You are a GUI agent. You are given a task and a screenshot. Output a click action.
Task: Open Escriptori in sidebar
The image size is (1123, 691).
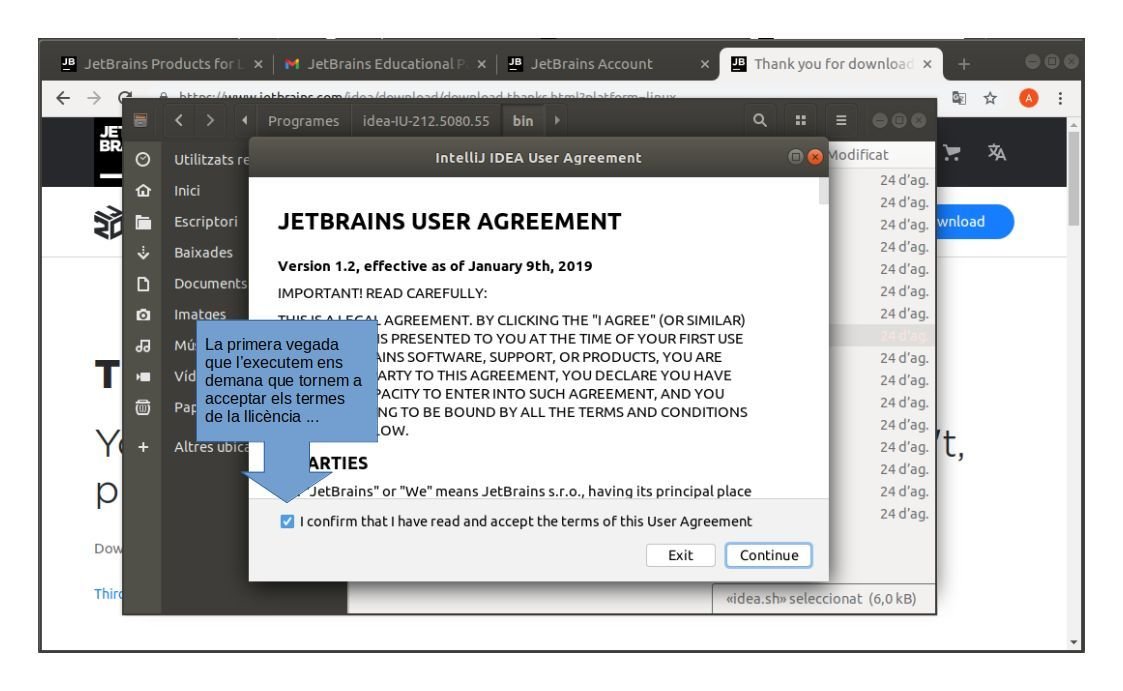[x=206, y=221]
